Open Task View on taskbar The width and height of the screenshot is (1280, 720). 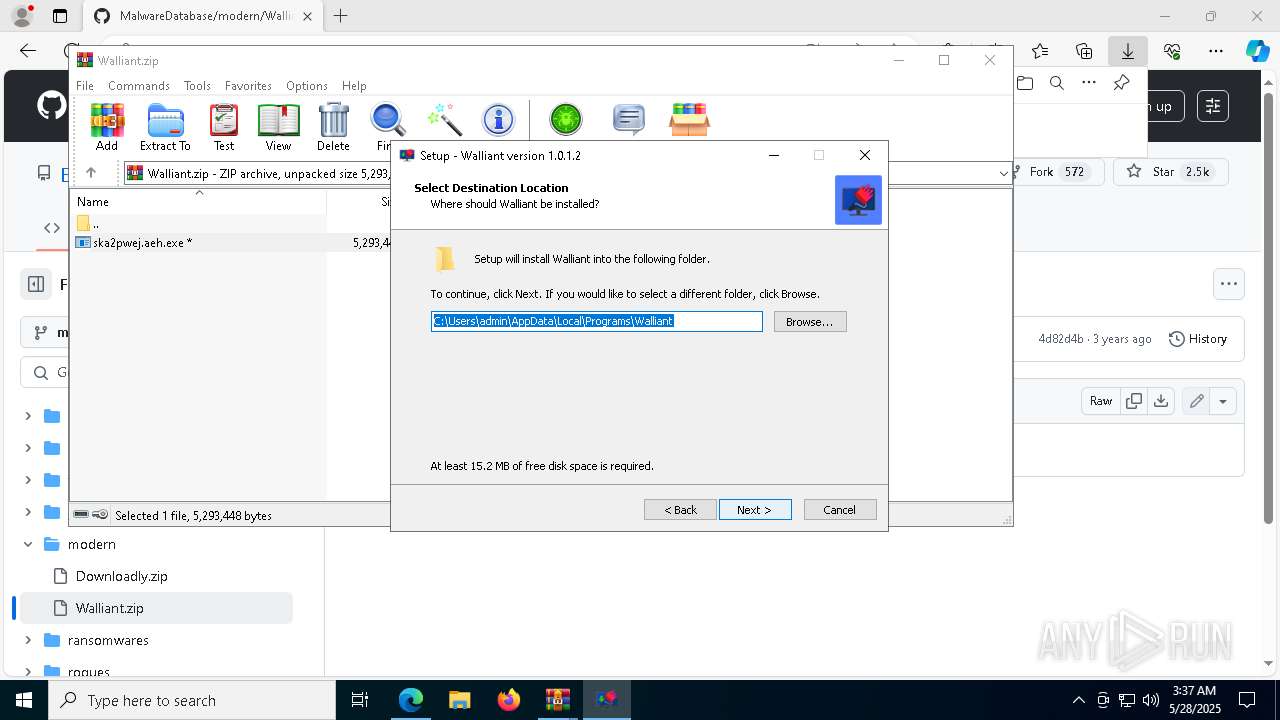pos(361,700)
